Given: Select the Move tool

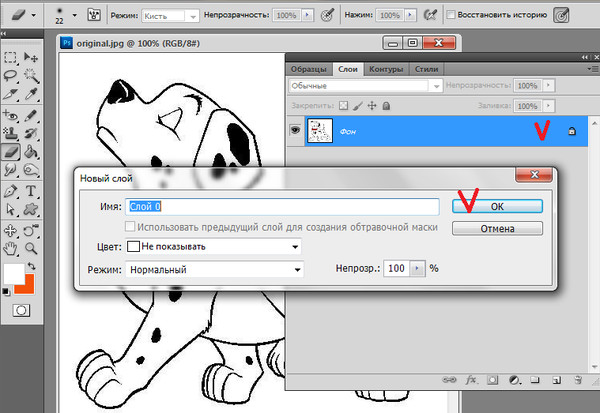Looking at the screenshot, I should pos(31,58).
